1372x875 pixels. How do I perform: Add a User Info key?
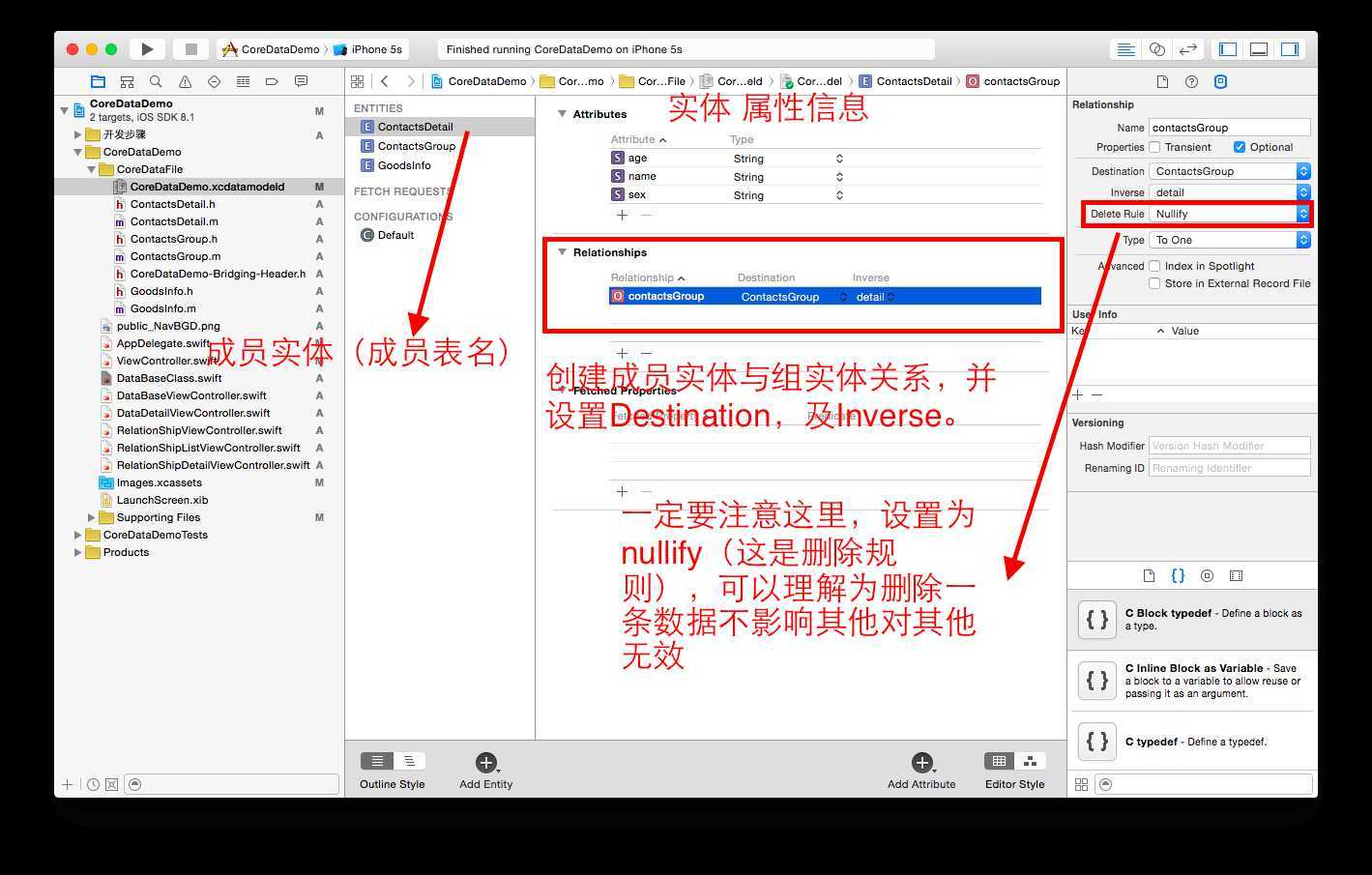(1078, 394)
